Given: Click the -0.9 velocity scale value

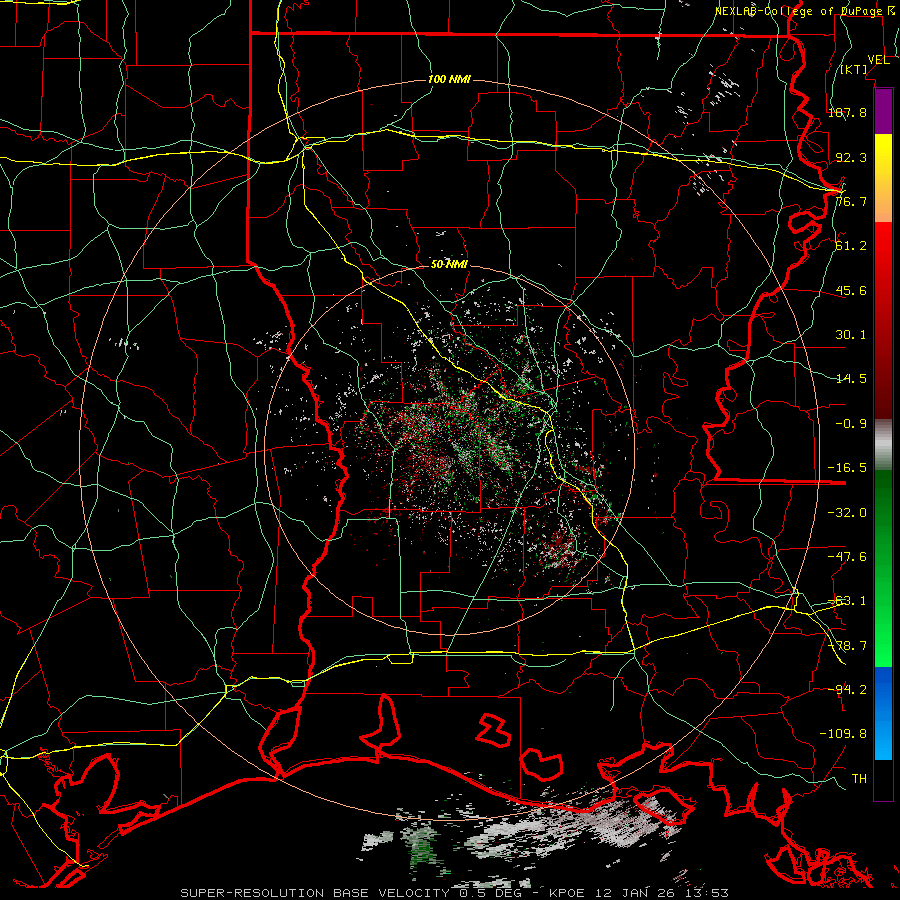Looking at the screenshot, I should [851, 424].
